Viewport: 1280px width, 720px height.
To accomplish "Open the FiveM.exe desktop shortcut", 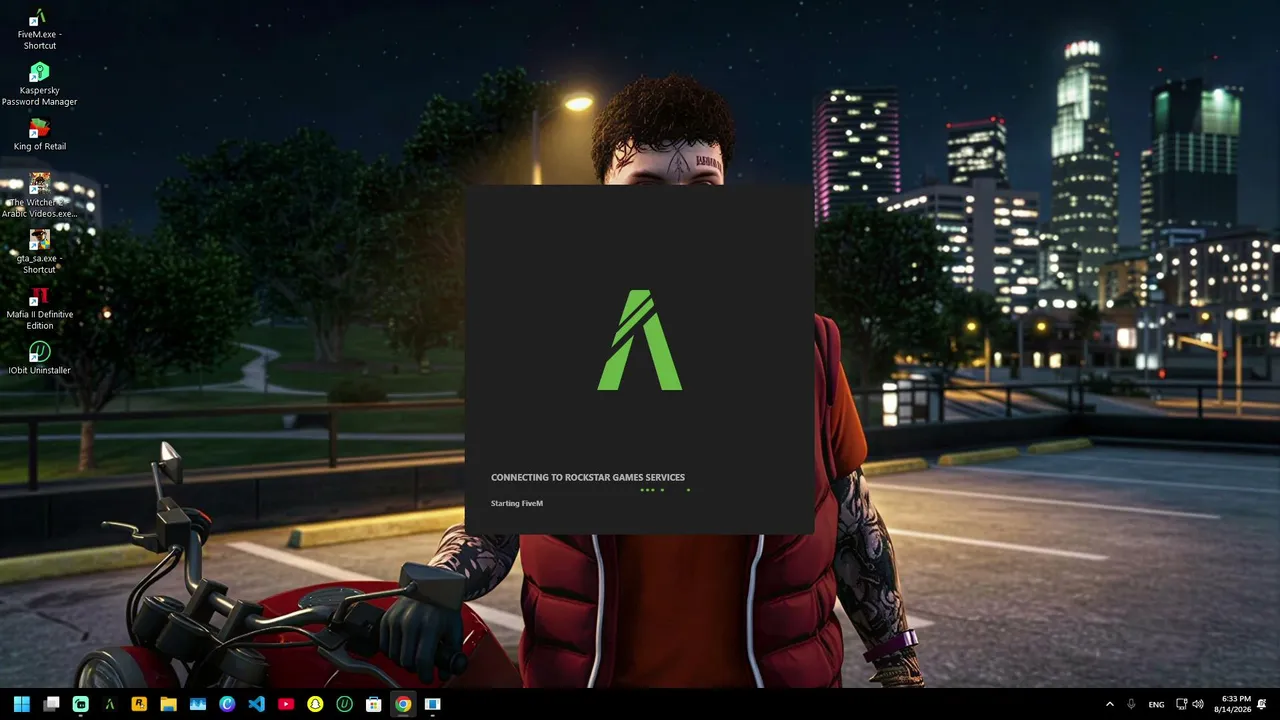I will (39, 29).
